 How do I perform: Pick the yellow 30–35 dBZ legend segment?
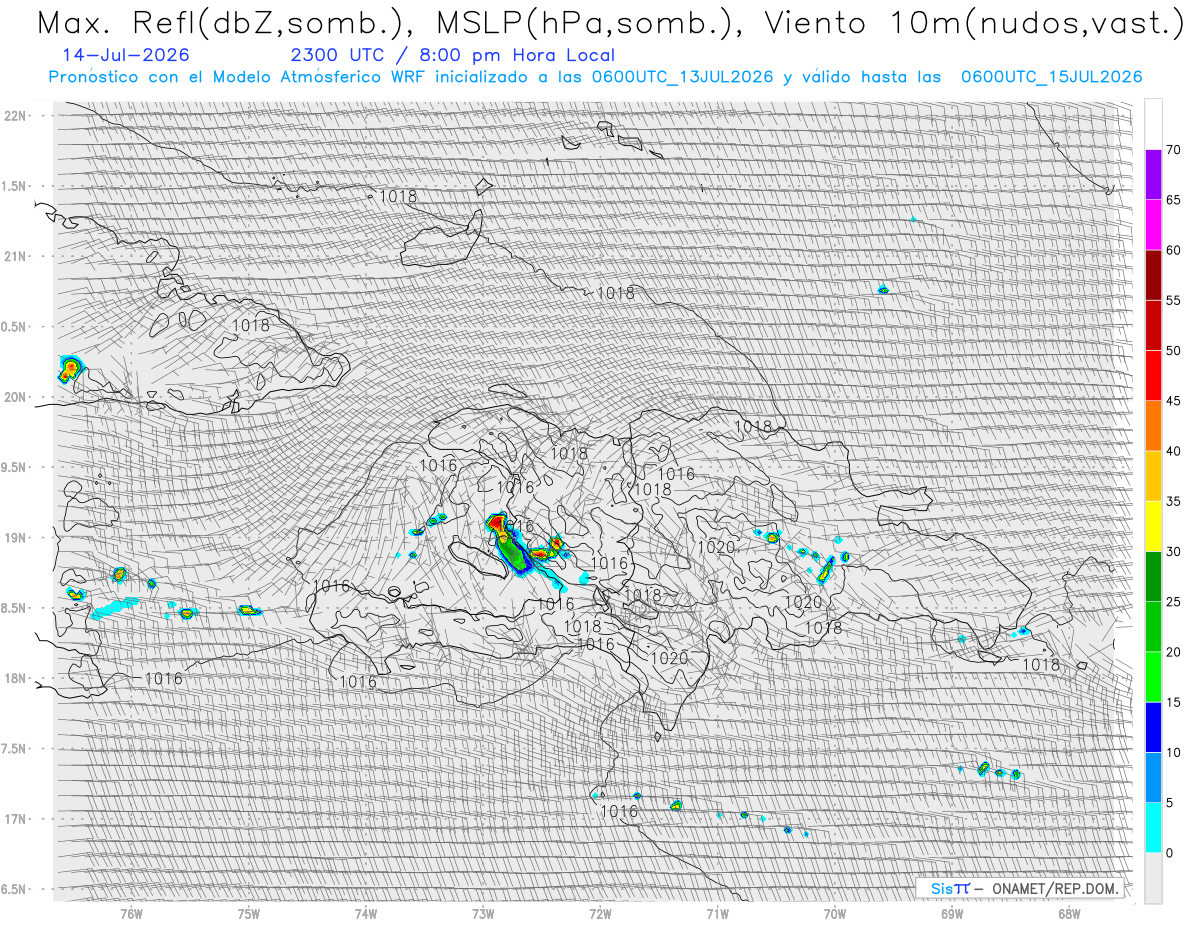click(x=1153, y=526)
